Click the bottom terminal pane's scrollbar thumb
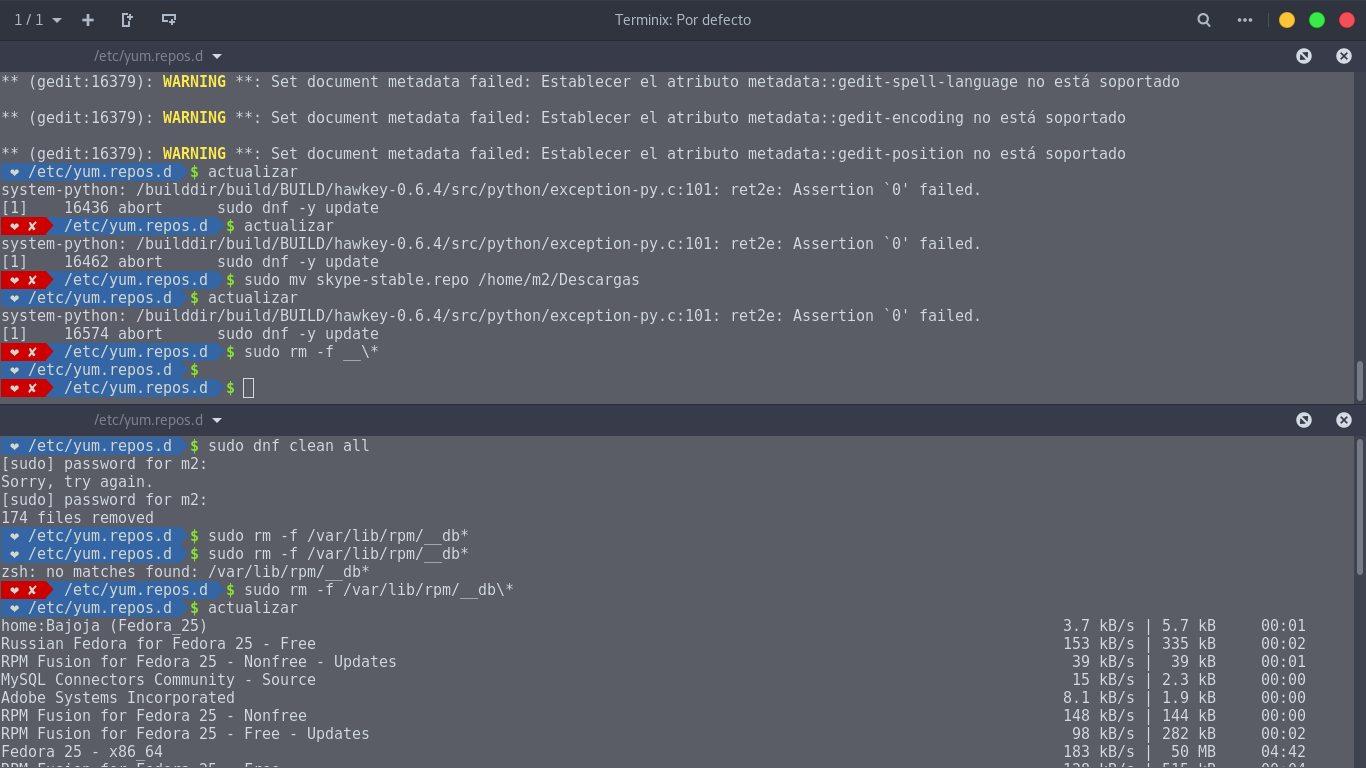This screenshot has width=1366, height=768. click(x=1360, y=505)
